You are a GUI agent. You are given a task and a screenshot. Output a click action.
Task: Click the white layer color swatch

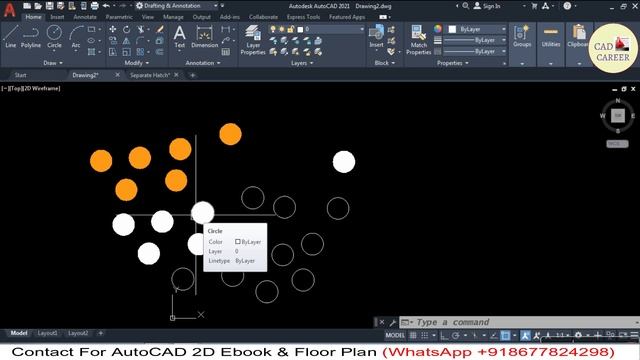point(300,29)
